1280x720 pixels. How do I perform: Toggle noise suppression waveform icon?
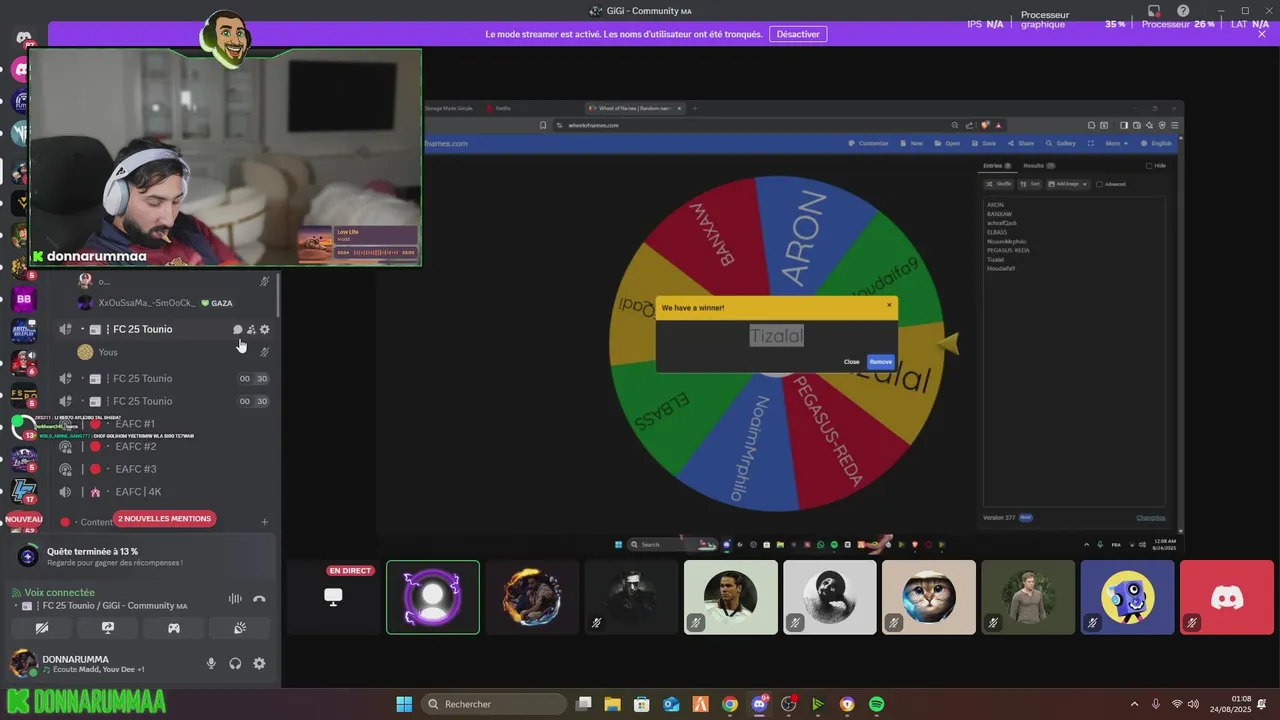pos(235,599)
